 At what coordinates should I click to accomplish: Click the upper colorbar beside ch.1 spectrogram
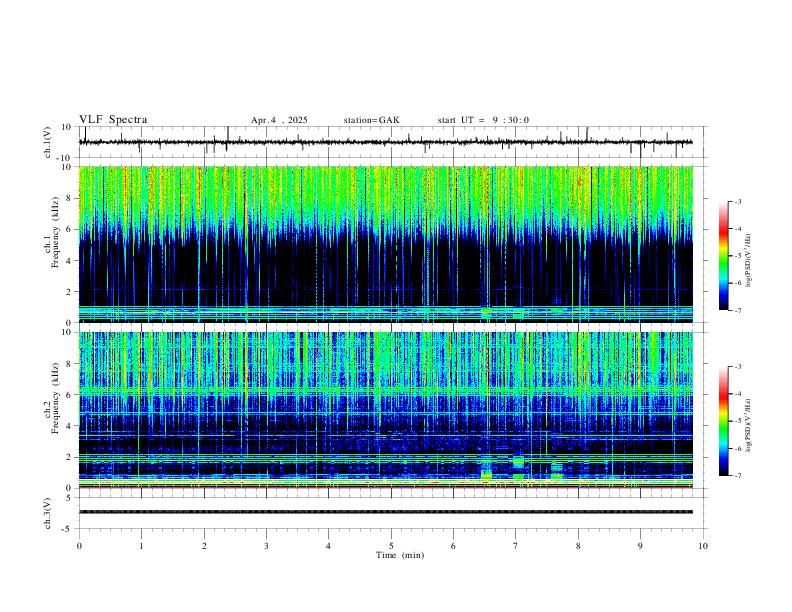(723, 256)
